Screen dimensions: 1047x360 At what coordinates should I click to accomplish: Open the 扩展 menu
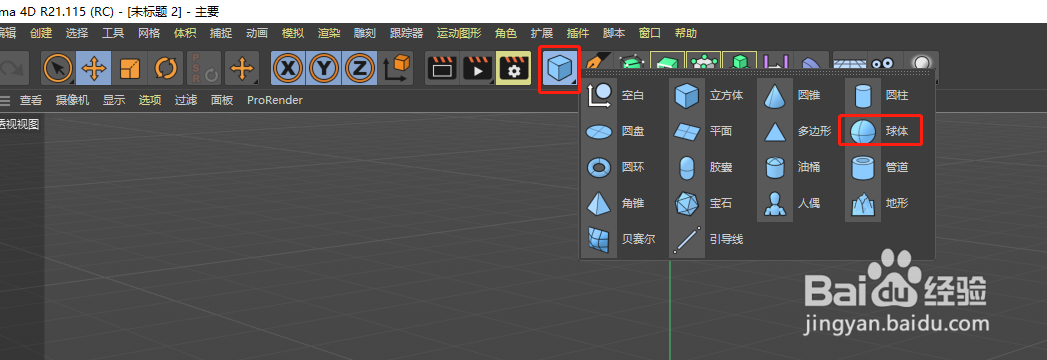click(x=542, y=33)
